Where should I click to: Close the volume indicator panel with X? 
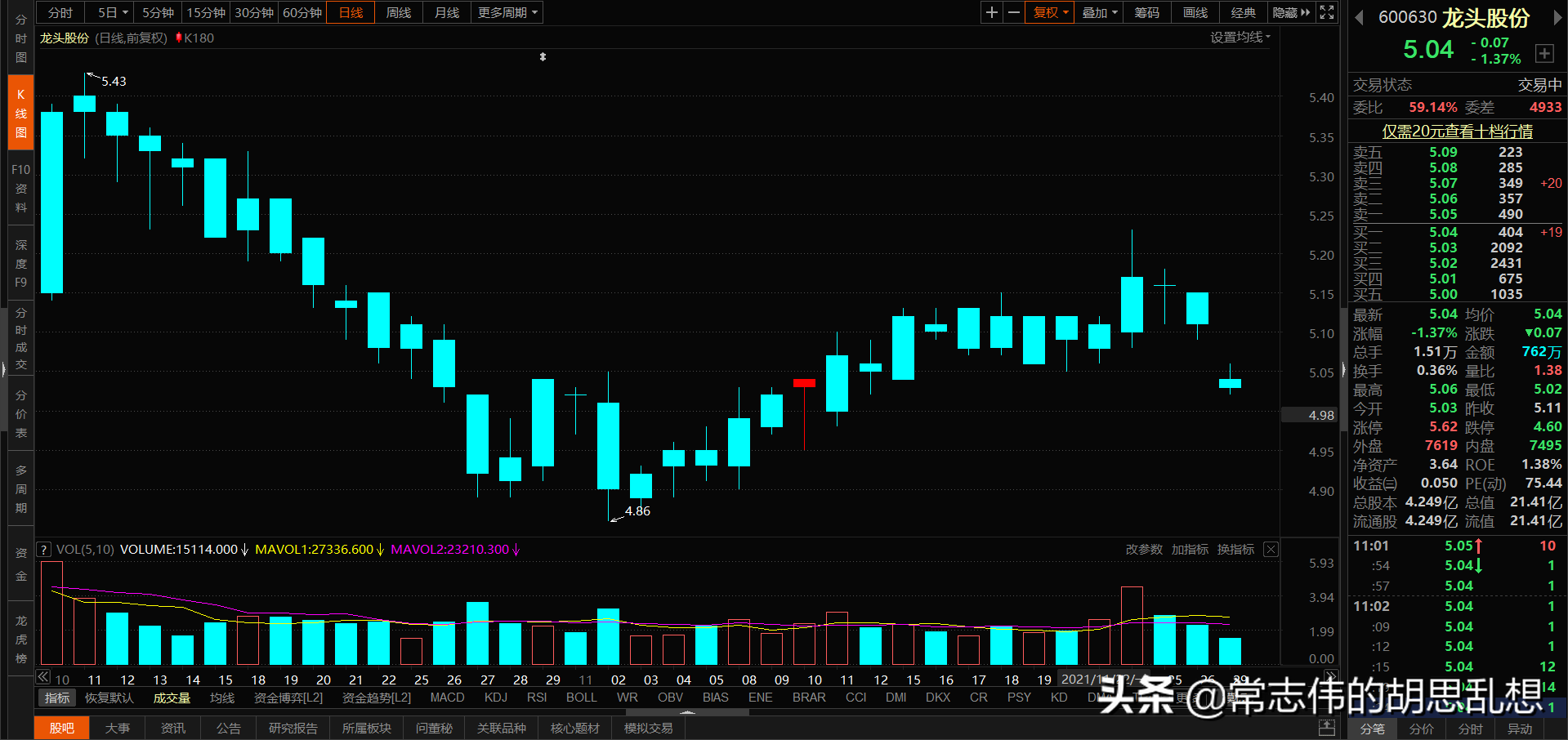(x=1271, y=549)
